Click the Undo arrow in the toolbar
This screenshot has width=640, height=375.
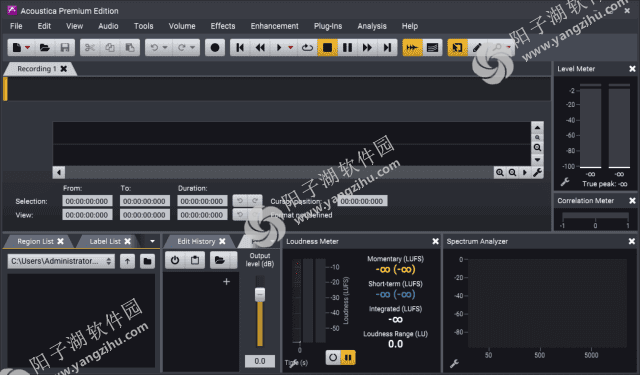click(154, 48)
